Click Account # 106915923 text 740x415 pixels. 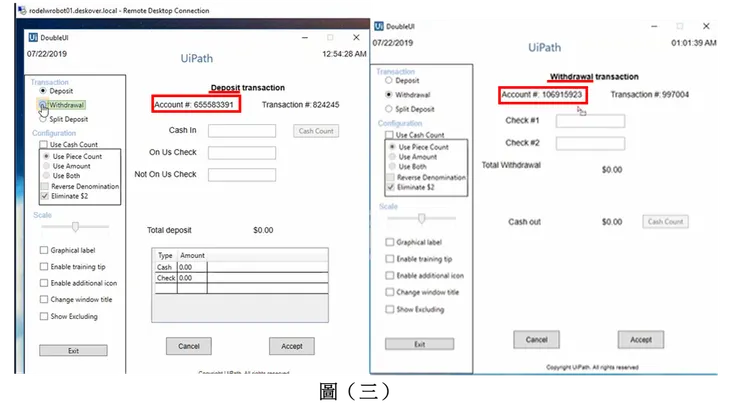(x=541, y=94)
